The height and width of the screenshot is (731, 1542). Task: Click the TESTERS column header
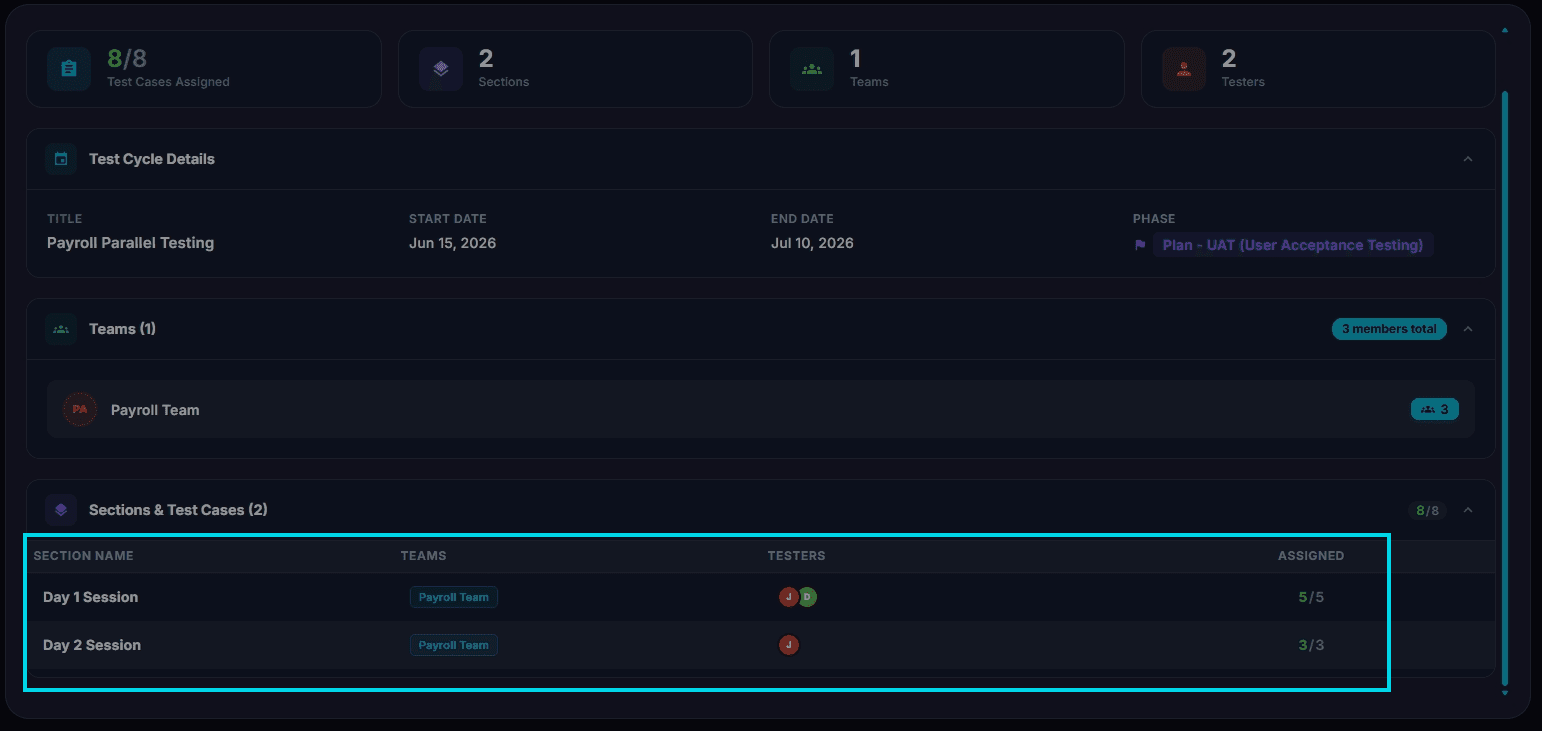(x=796, y=556)
